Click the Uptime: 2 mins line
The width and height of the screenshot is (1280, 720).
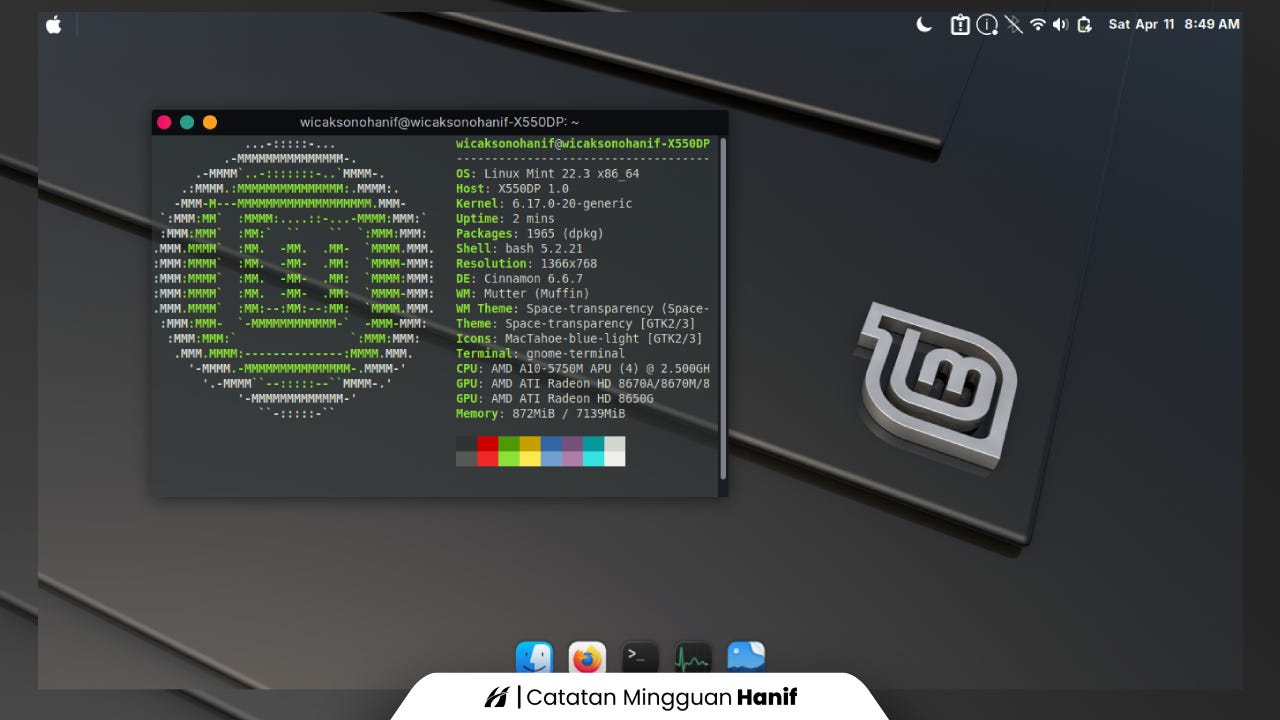[505, 219]
